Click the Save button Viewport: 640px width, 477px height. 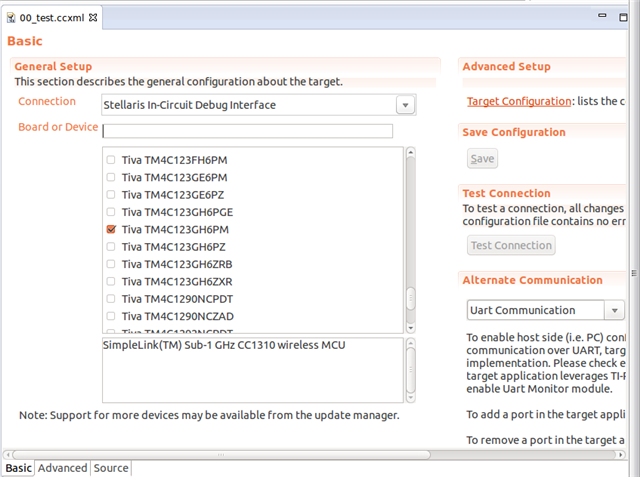coord(482,158)
